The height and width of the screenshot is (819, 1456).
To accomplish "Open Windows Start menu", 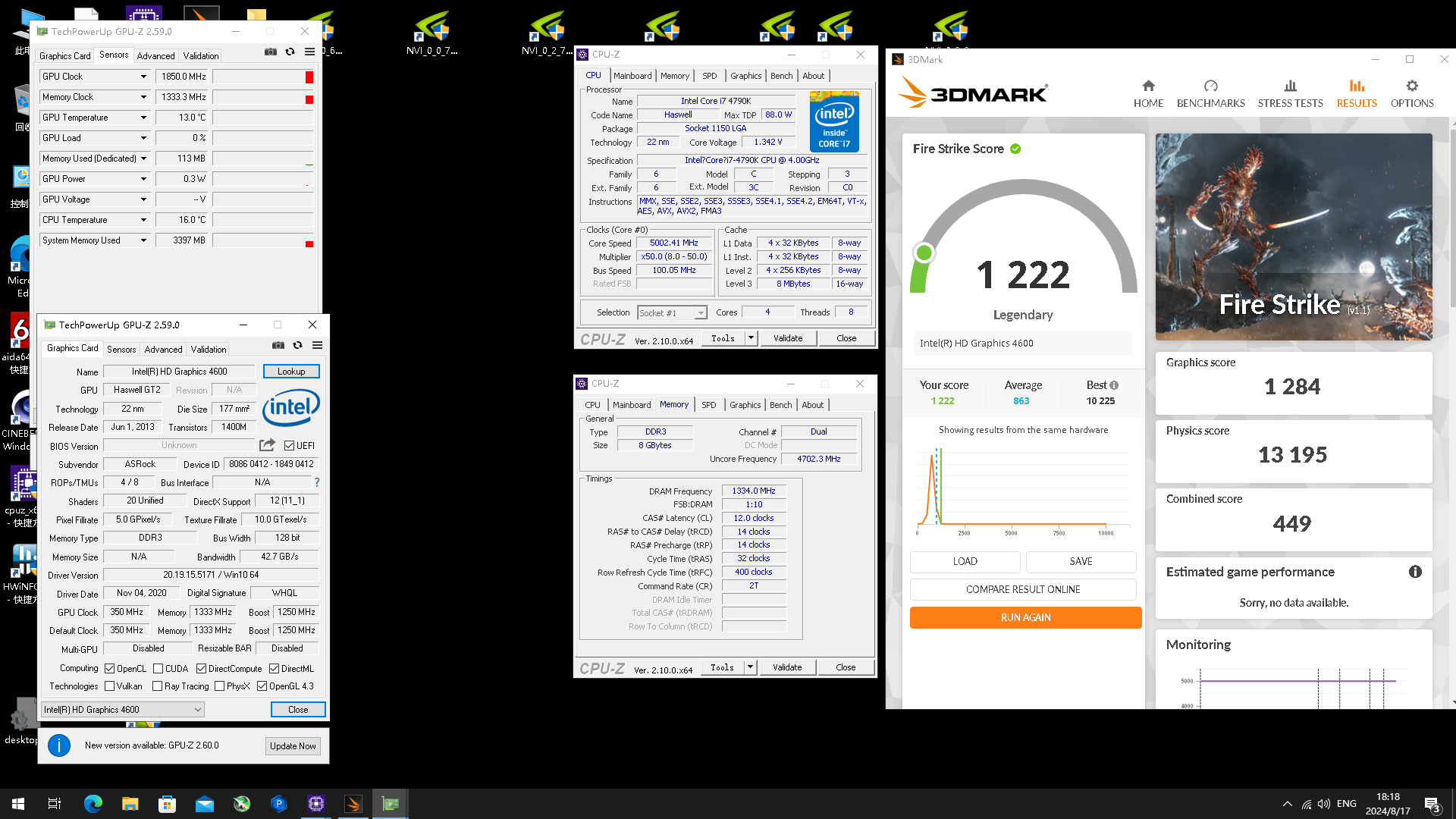I will pos(18,804).
